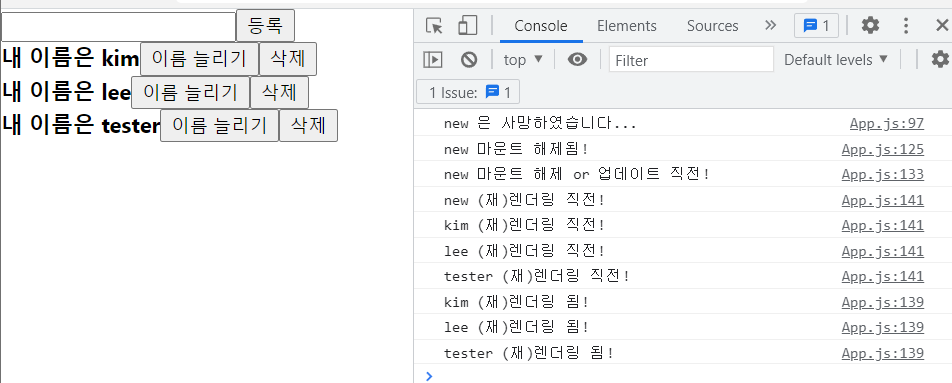
Task: Click the 1 Issue button
Action: click(468, 93)
